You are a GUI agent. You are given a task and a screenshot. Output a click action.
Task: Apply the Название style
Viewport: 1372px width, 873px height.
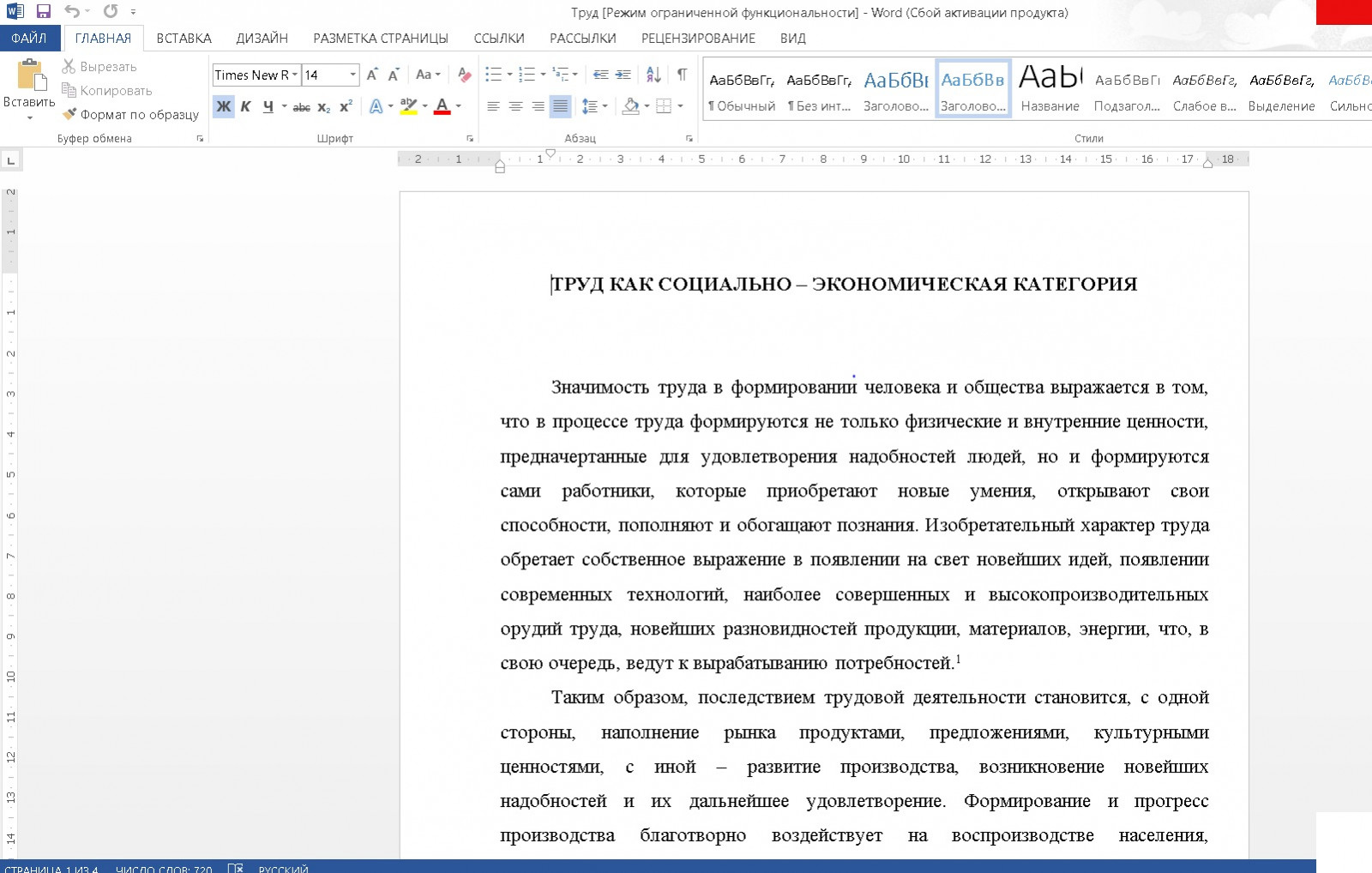coord(1050,89)
